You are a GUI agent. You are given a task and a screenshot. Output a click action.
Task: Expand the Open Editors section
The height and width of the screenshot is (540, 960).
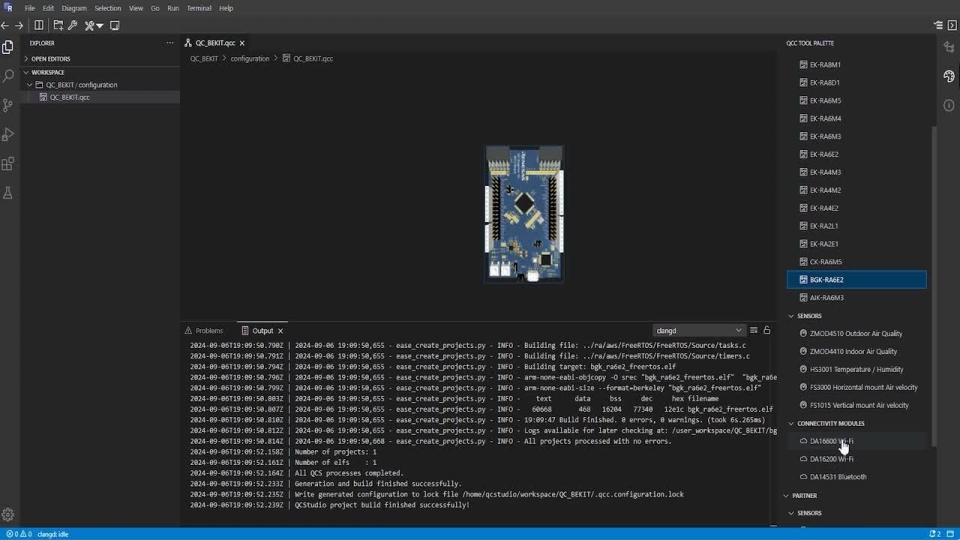(50, 59)
